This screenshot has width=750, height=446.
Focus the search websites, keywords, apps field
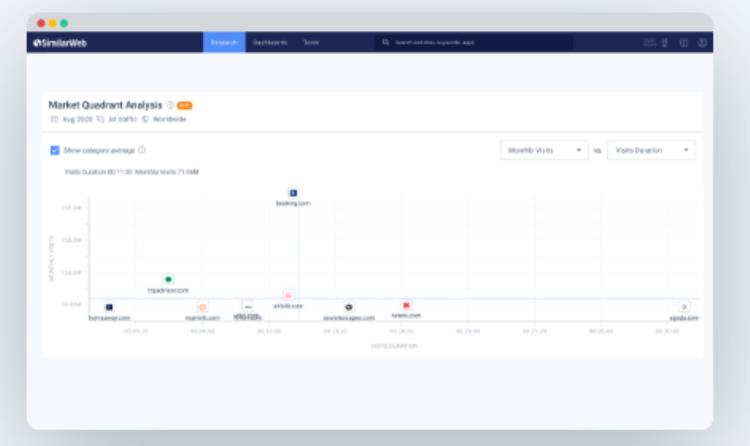tap(473, 43)
